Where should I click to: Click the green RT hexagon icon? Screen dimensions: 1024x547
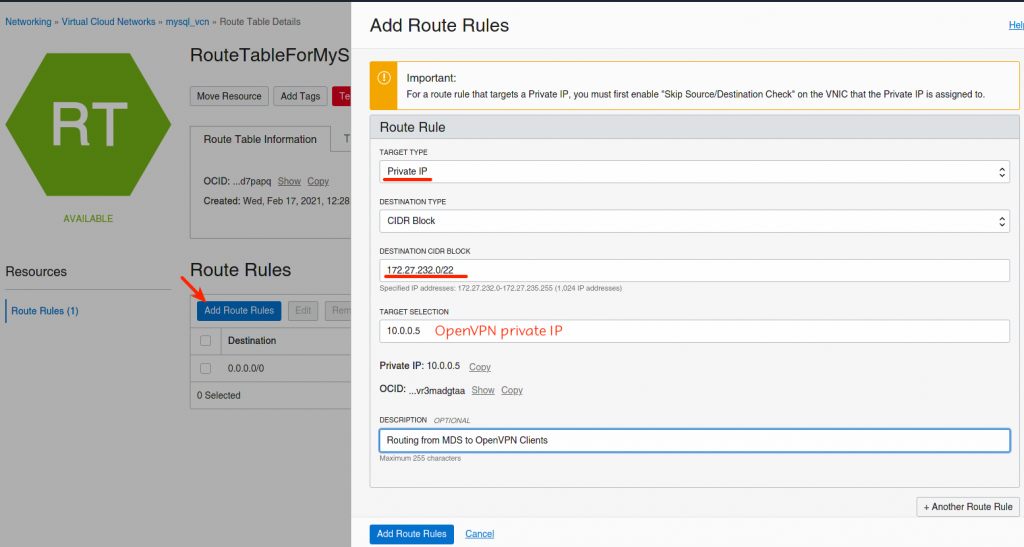pos(88,123)
